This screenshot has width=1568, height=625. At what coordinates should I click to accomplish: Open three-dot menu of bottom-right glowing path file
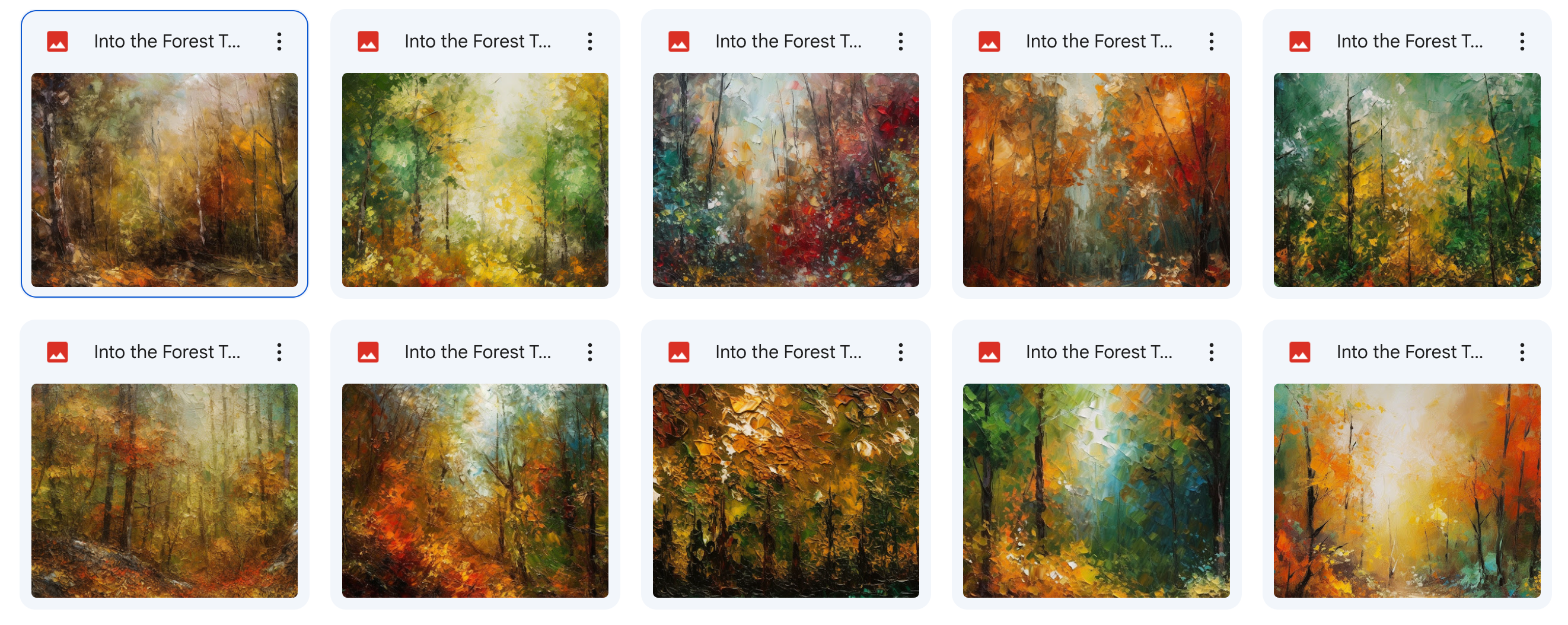pos(1522,352)
